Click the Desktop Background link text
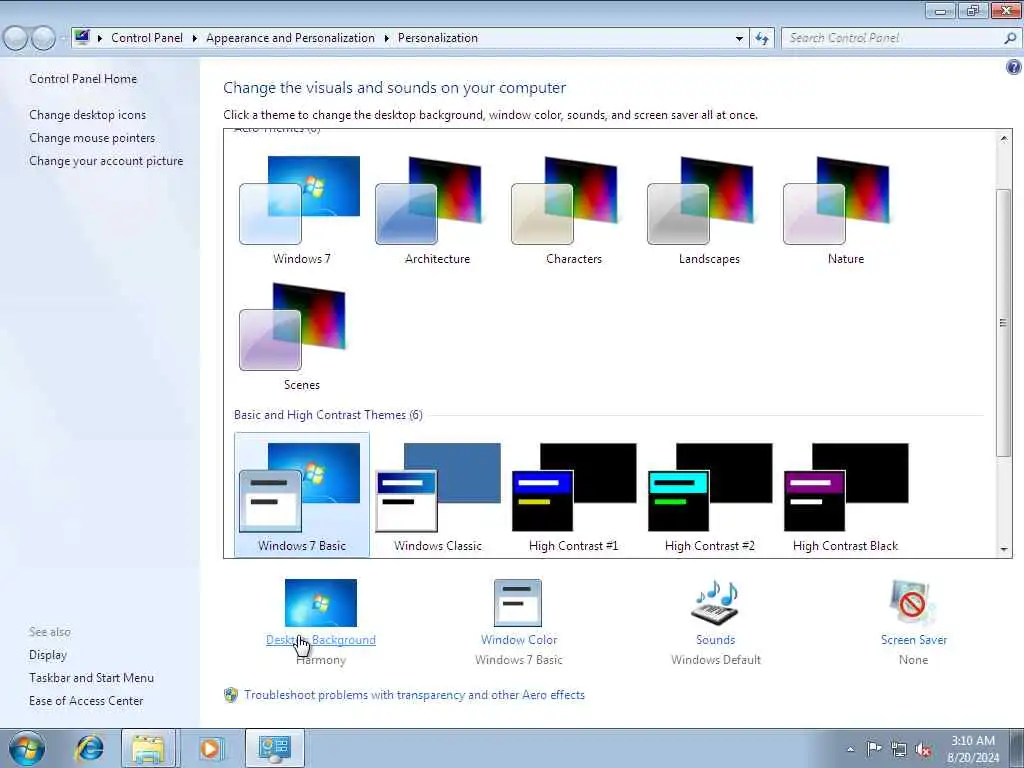1024x768 pixels. (321, 640)
